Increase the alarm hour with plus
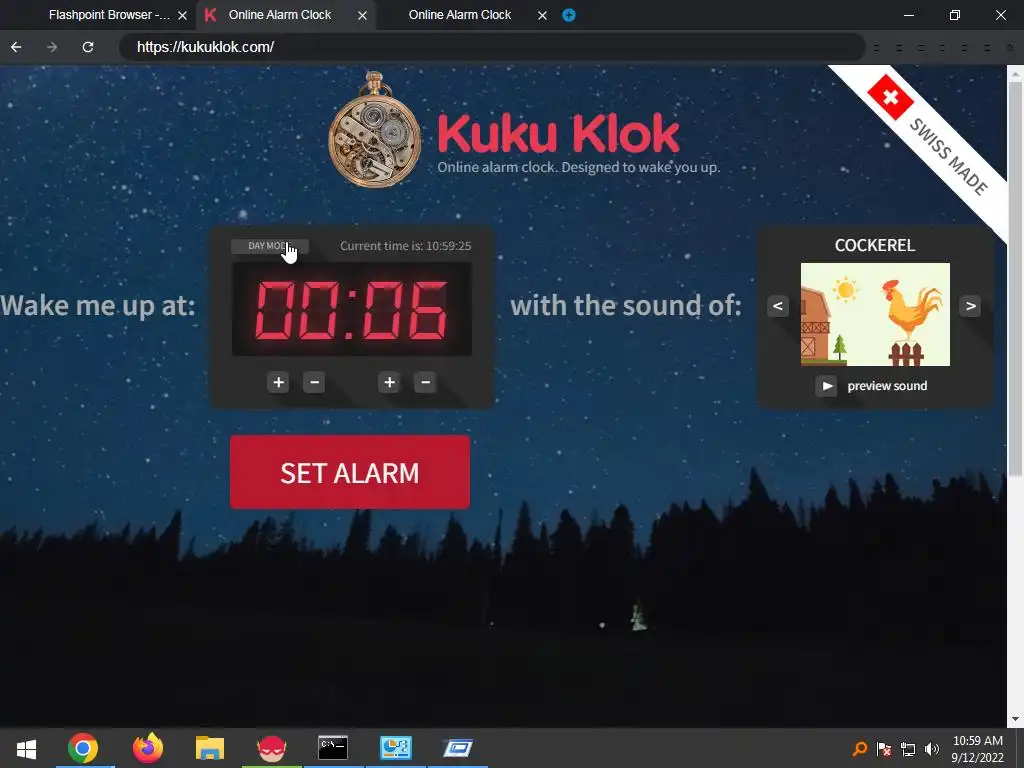 tap(278, 382)
